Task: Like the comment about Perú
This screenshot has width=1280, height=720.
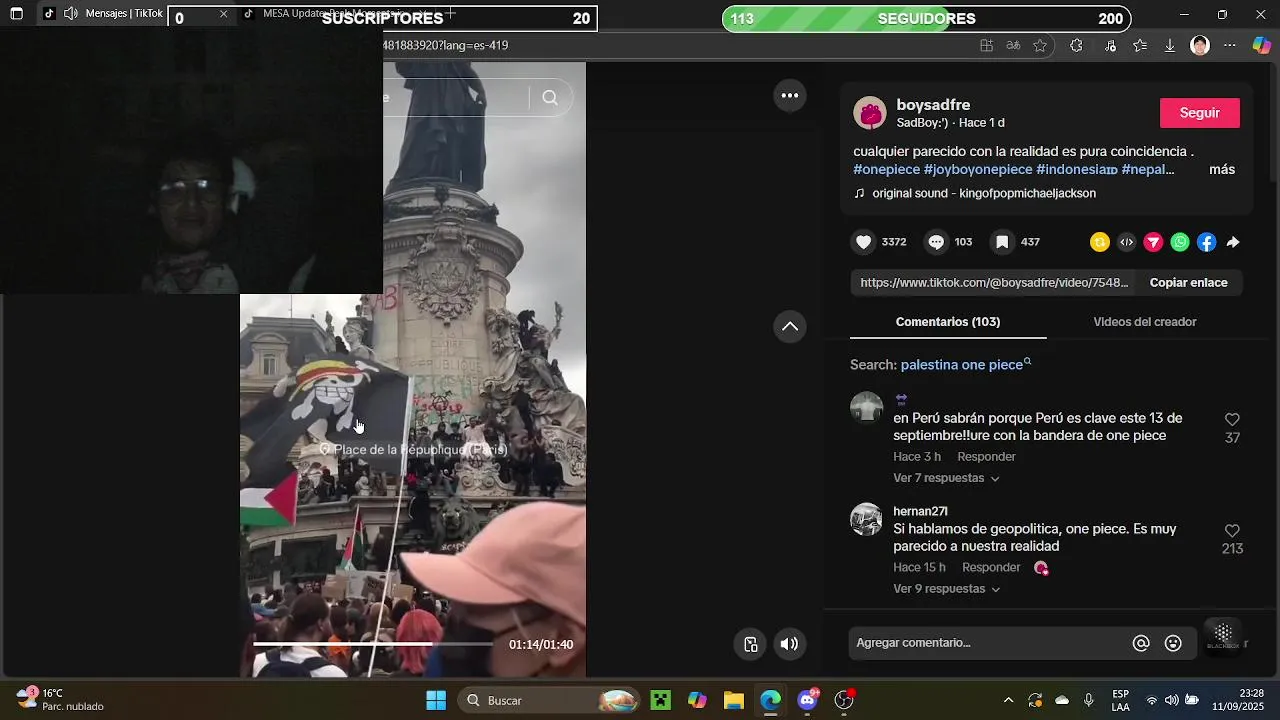Action: click(x=1232, y=420)
